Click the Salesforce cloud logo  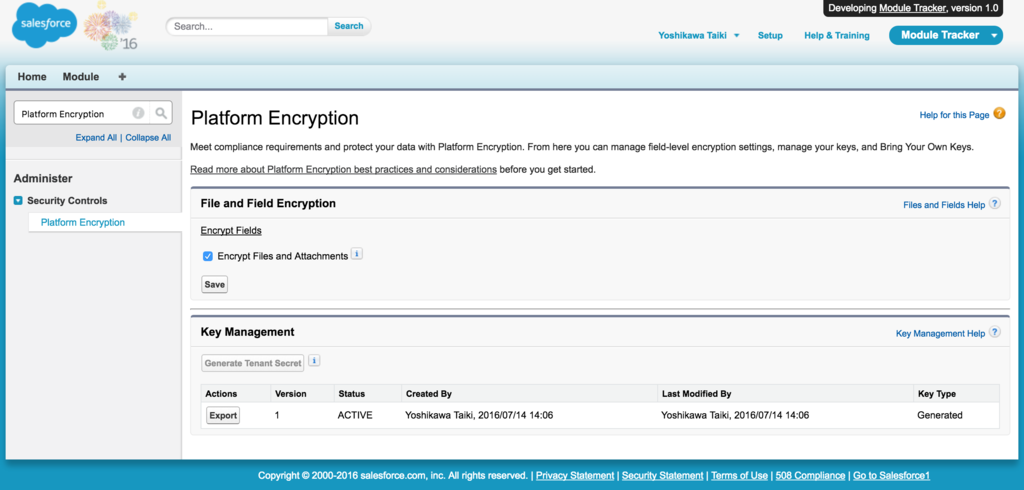pos(44,25)
